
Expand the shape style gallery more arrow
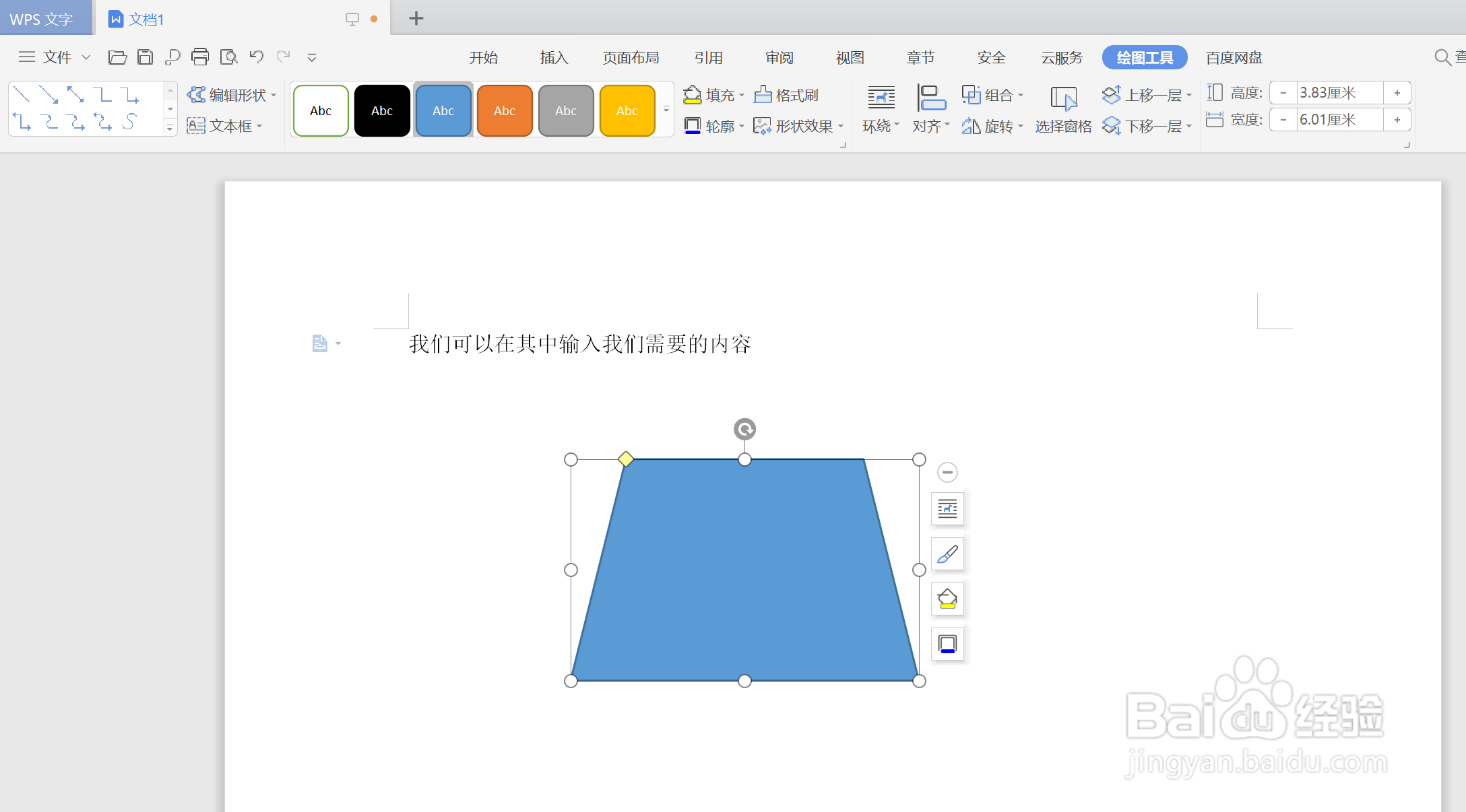coord(666,110)
